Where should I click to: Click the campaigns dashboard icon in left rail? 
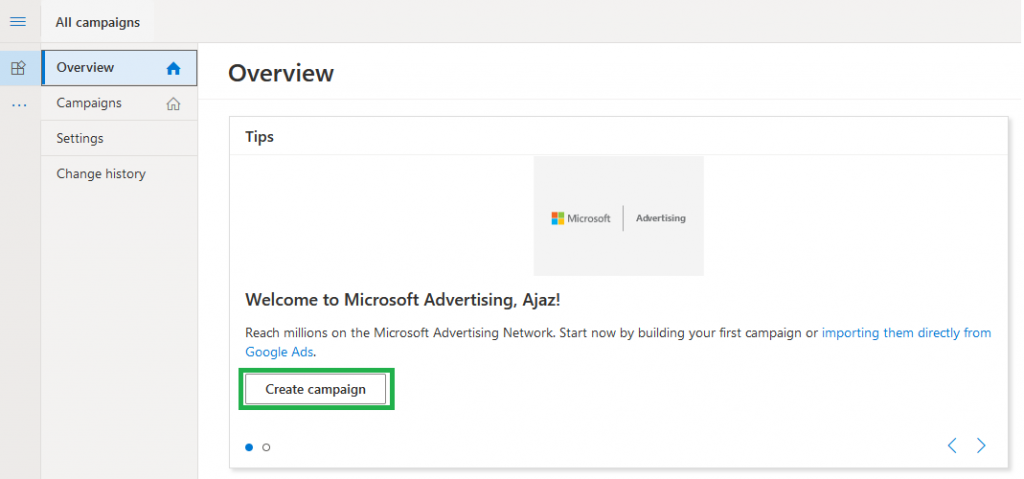pyautogui.click(x=19, y=67)
